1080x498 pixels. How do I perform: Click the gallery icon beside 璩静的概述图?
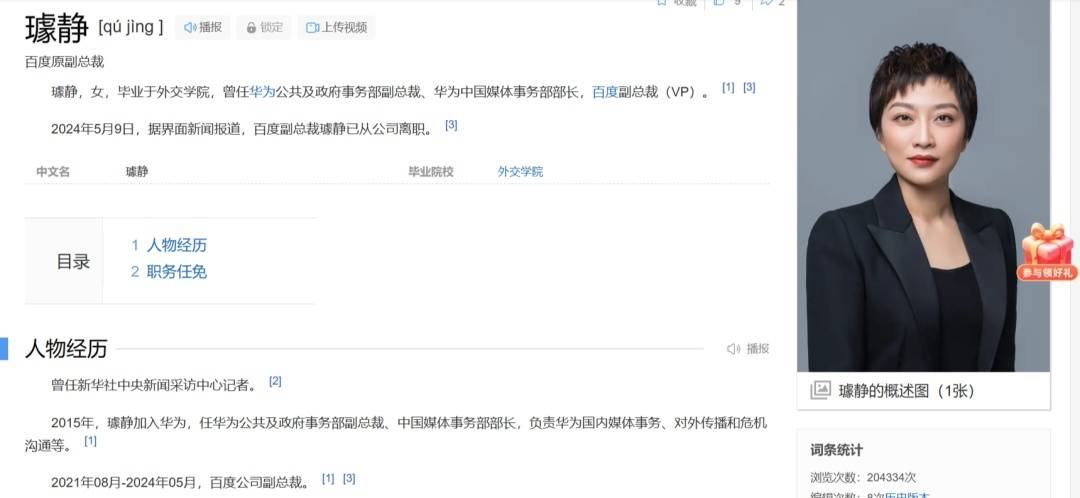(820, 390)
